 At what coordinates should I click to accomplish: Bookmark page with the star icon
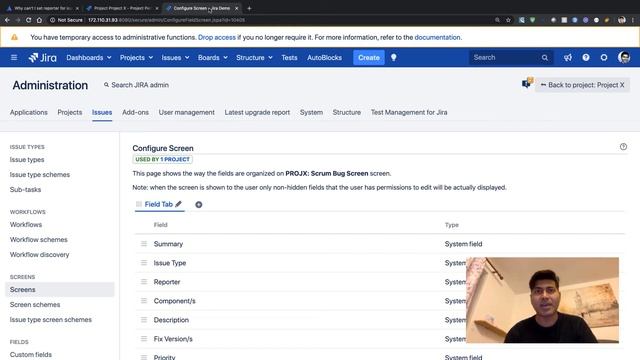click(508, 20)
